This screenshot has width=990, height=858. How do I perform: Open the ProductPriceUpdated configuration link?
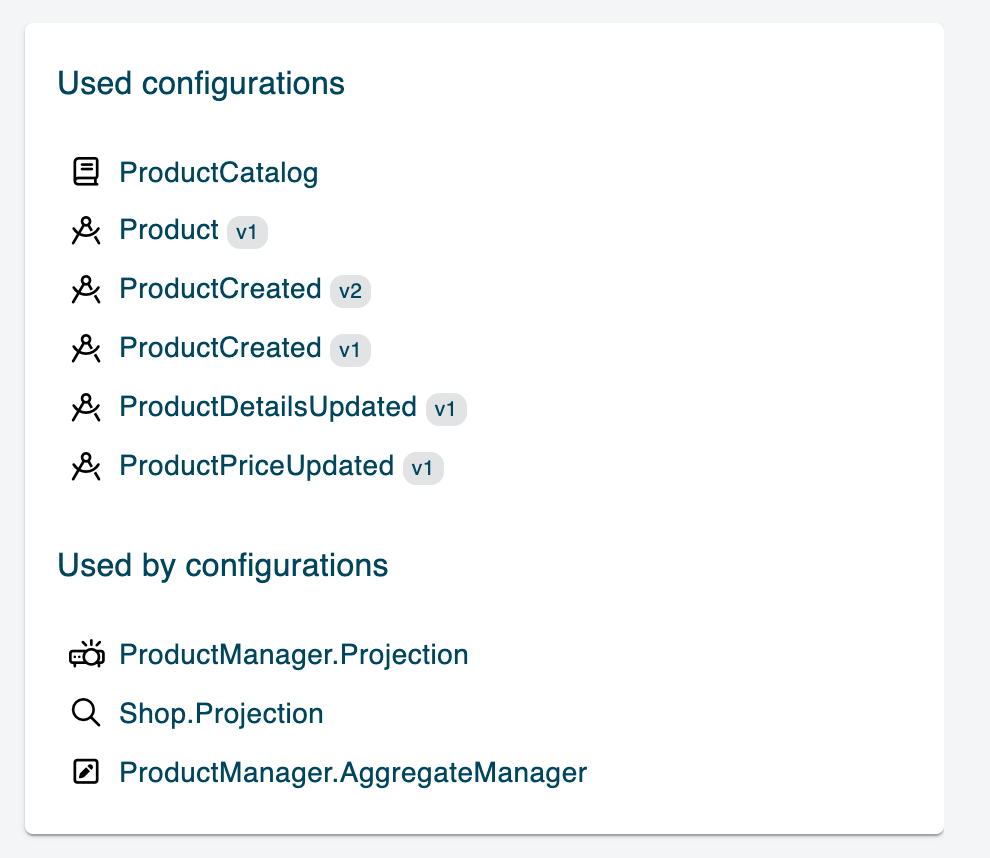click(256, 466)
